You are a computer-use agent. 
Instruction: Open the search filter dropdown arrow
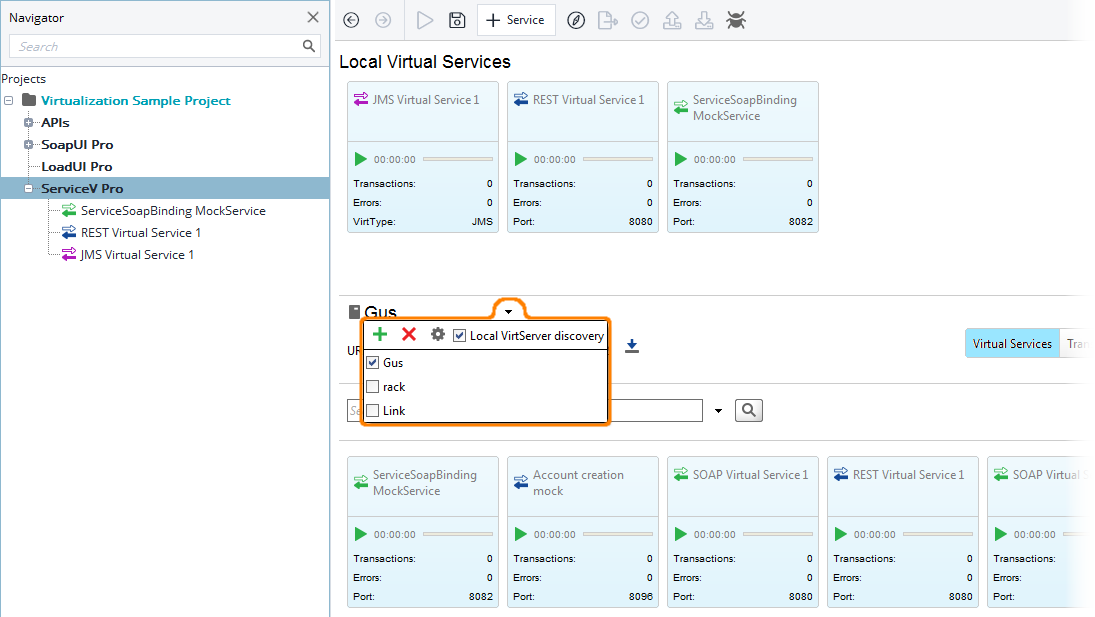click(719, 410)
